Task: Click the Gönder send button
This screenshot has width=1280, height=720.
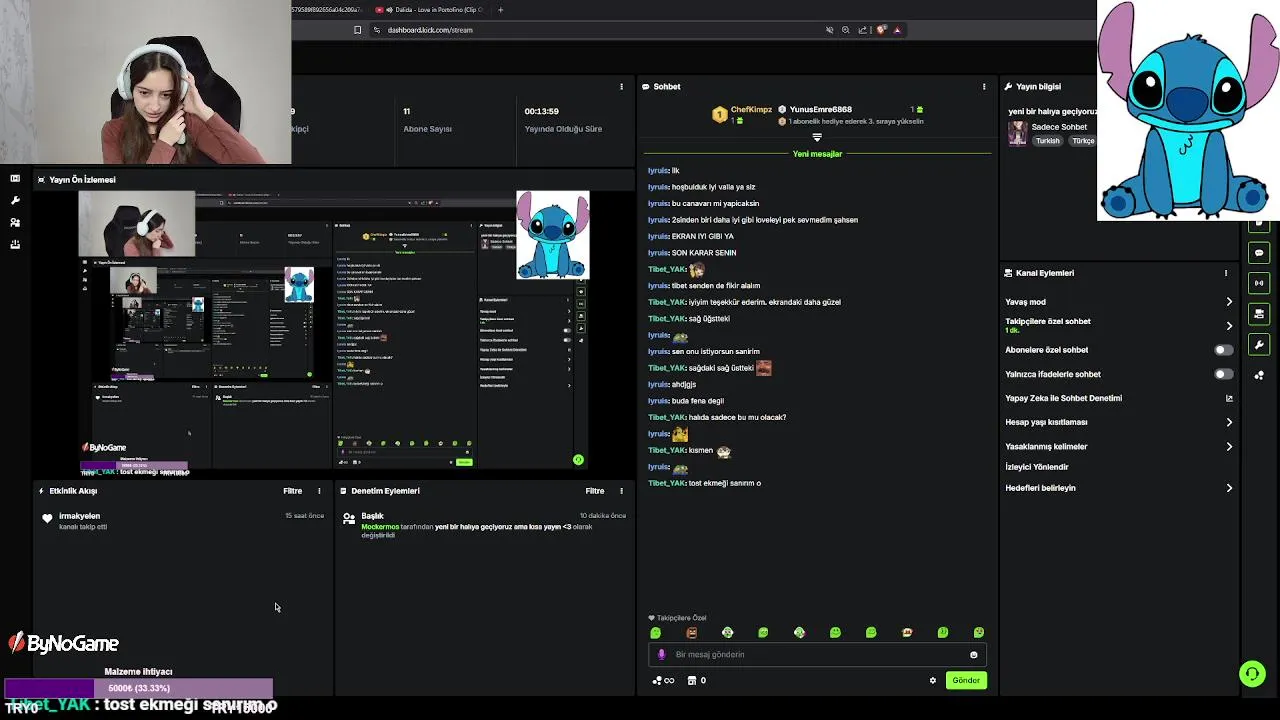Action: [x=966, y=680]
